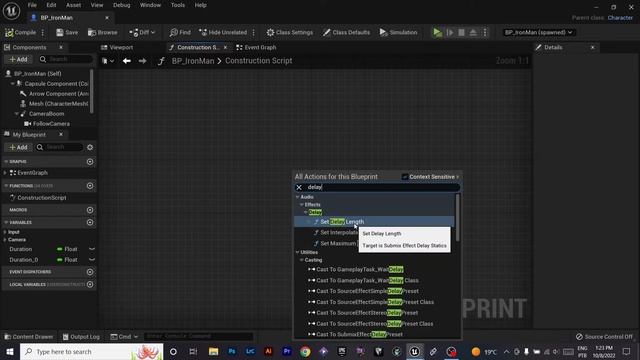Add a new local variable
The width and height of the screenshot is (640, 360).
[90, 284]
